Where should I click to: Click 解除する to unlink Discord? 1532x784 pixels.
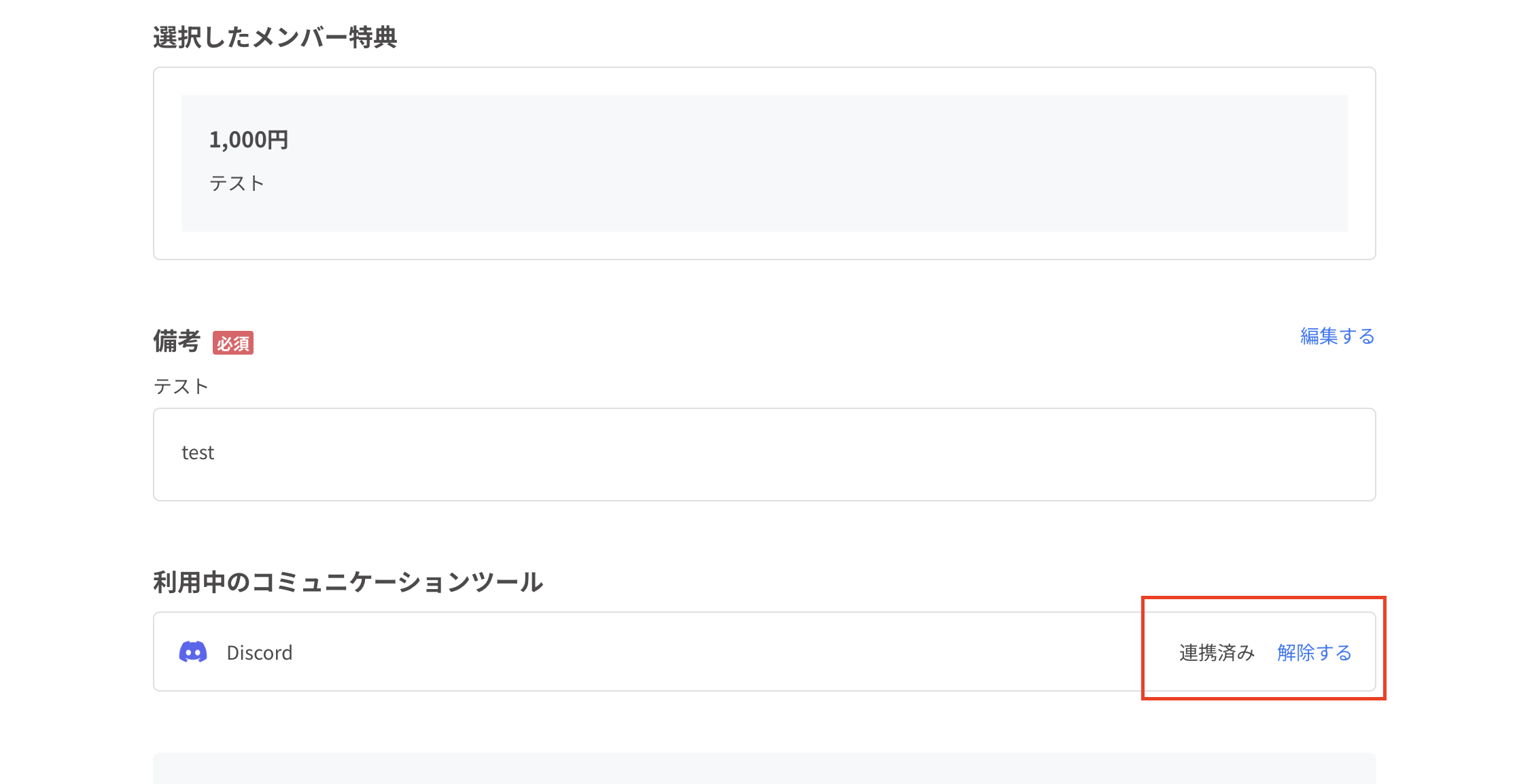(1314, 652)
